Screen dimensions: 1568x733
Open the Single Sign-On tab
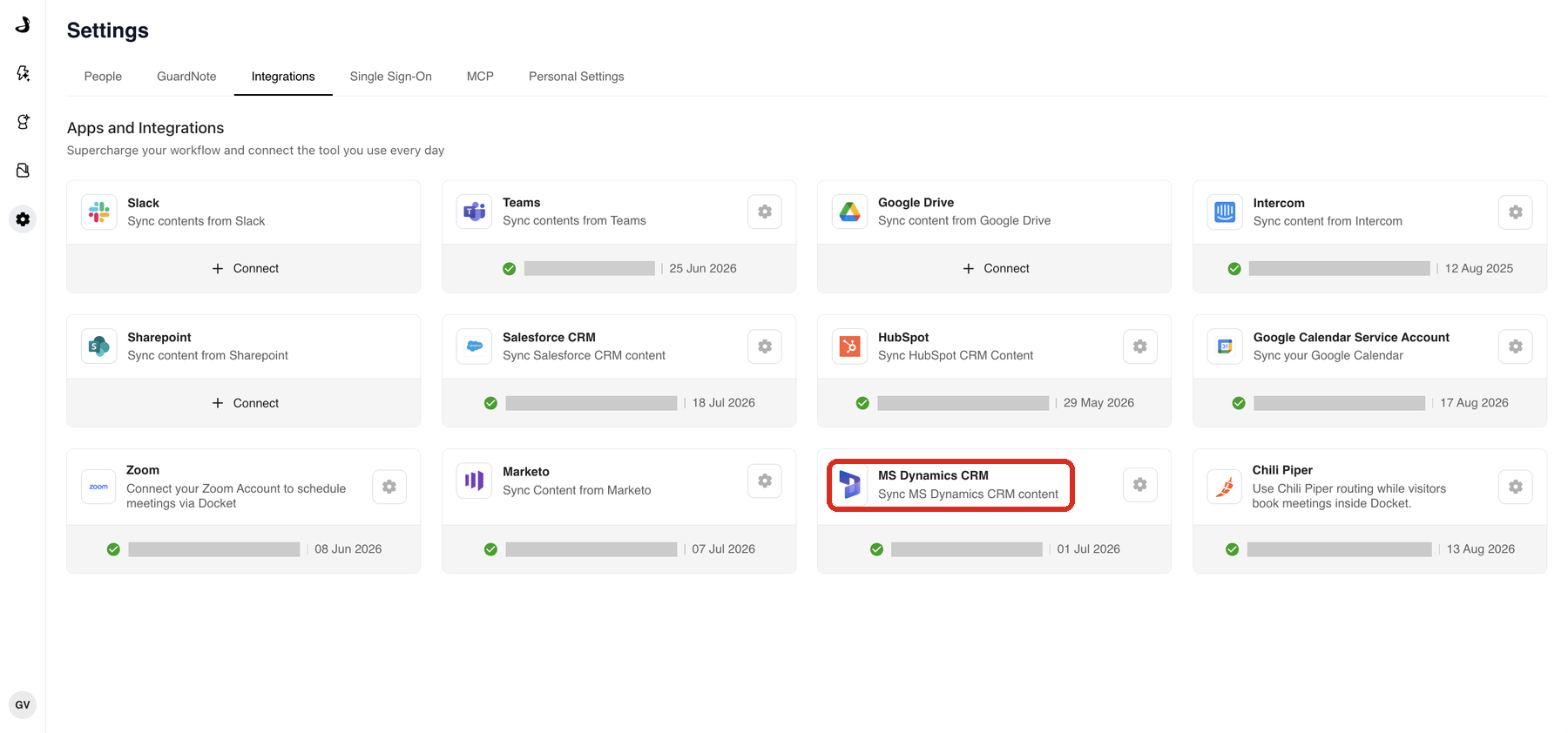pyautogui.click(x=391, y=77)
